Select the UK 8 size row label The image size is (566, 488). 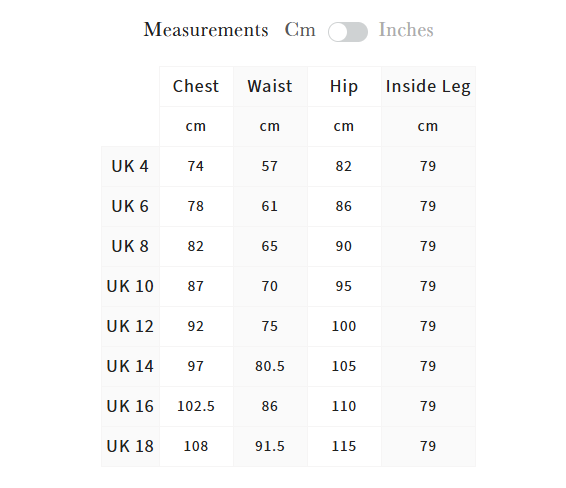pyautogui.click(x=130, y=247)
